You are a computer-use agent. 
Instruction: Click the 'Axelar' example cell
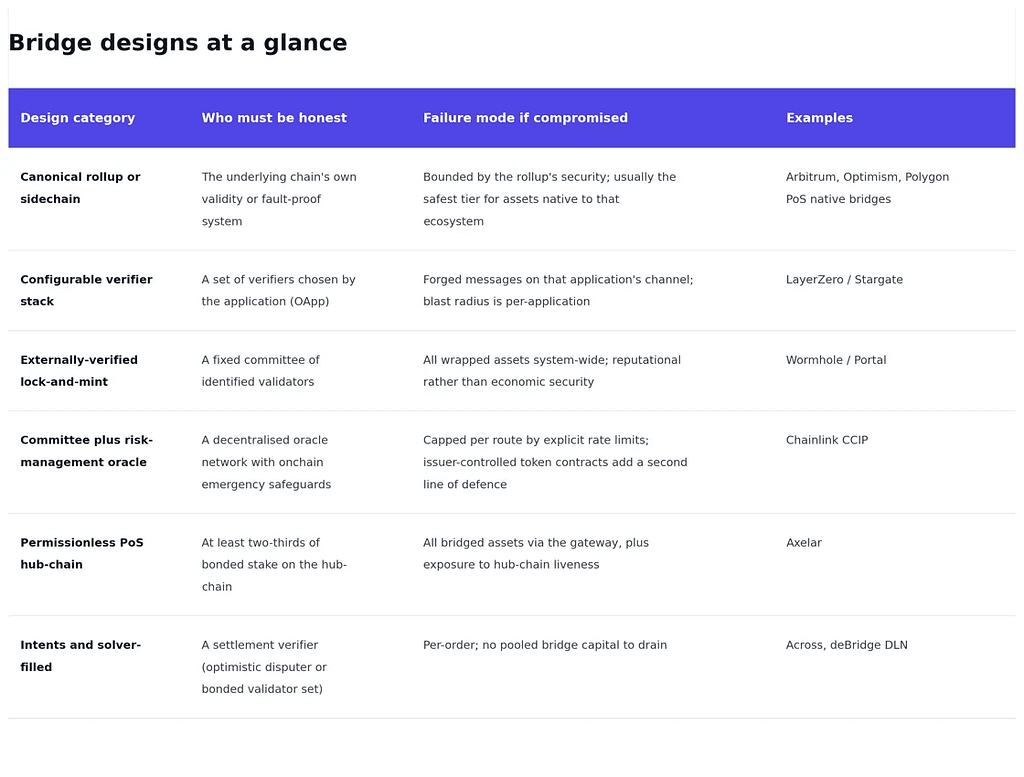click(x=804, y=543)
